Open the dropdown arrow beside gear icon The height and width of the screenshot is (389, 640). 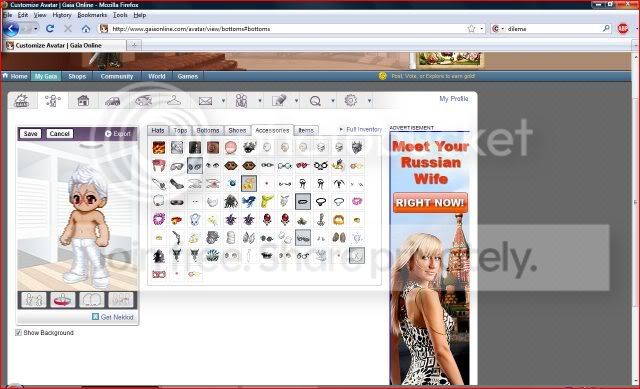[x=369, y=101]
